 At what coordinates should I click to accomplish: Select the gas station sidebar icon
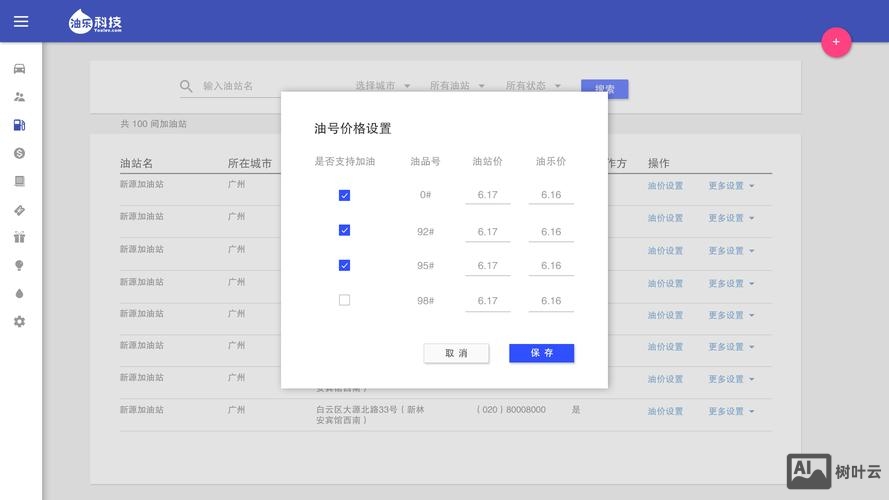pyautogui.click(x=19, y=125)
